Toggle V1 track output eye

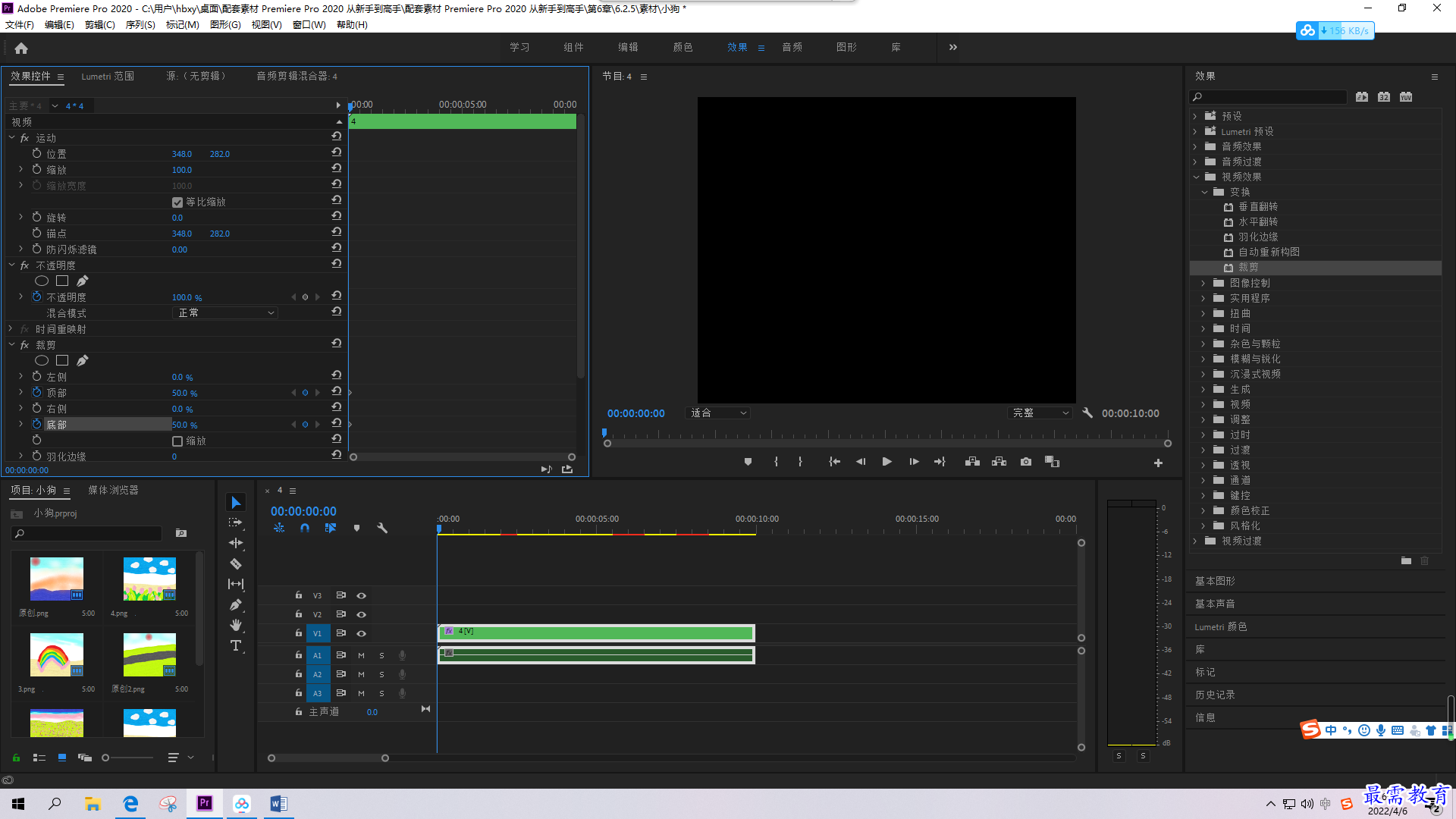pyautogui.click(x=362, y=633)
